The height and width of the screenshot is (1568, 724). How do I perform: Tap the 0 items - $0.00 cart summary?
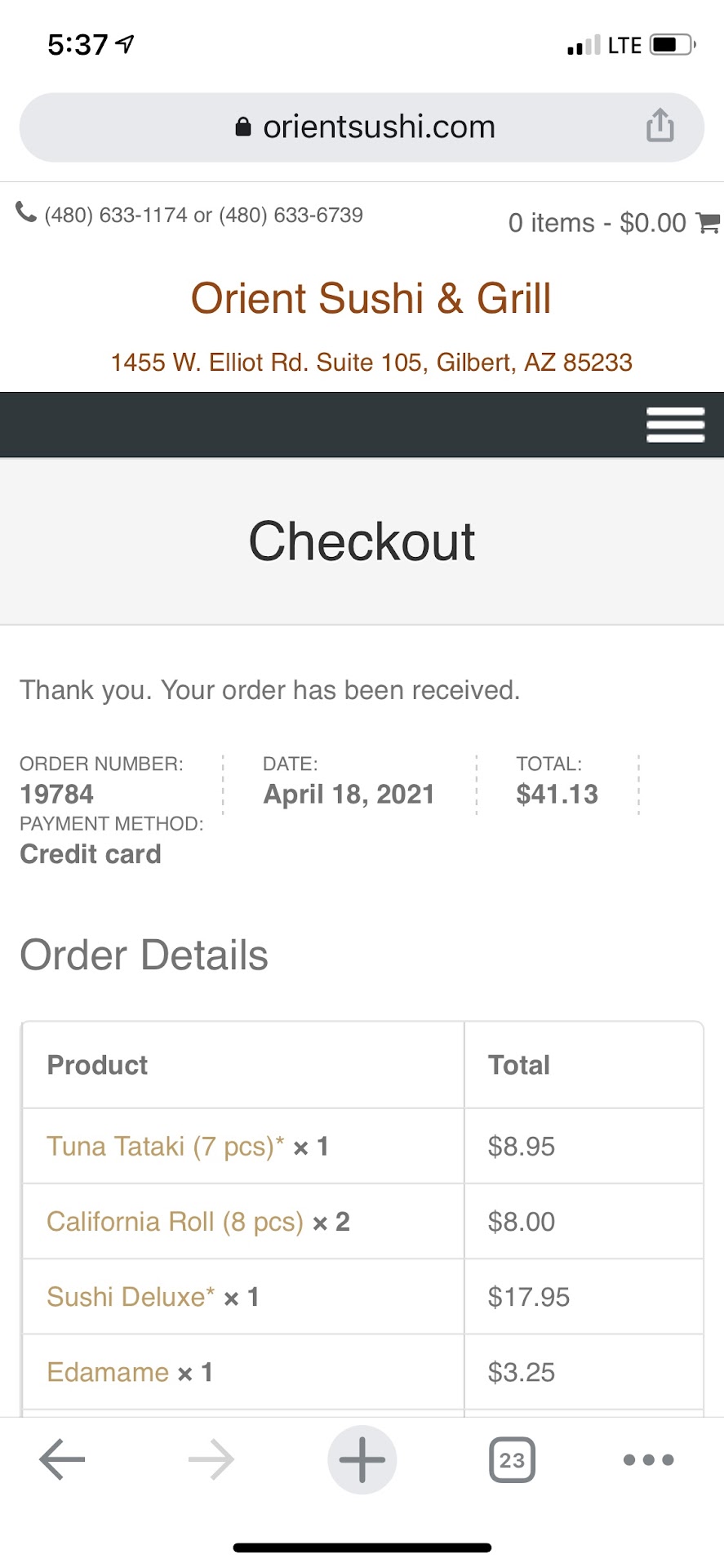[x=597, y=223]
